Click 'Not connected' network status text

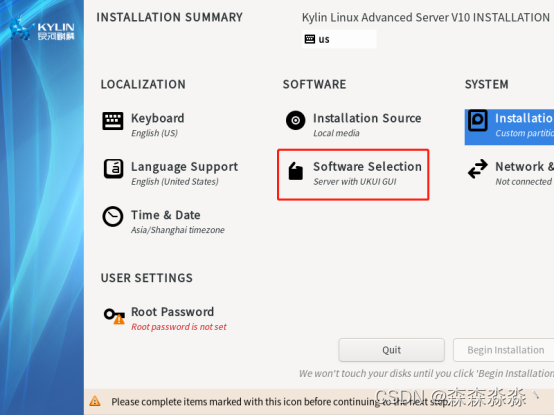[x=524, y=182]
